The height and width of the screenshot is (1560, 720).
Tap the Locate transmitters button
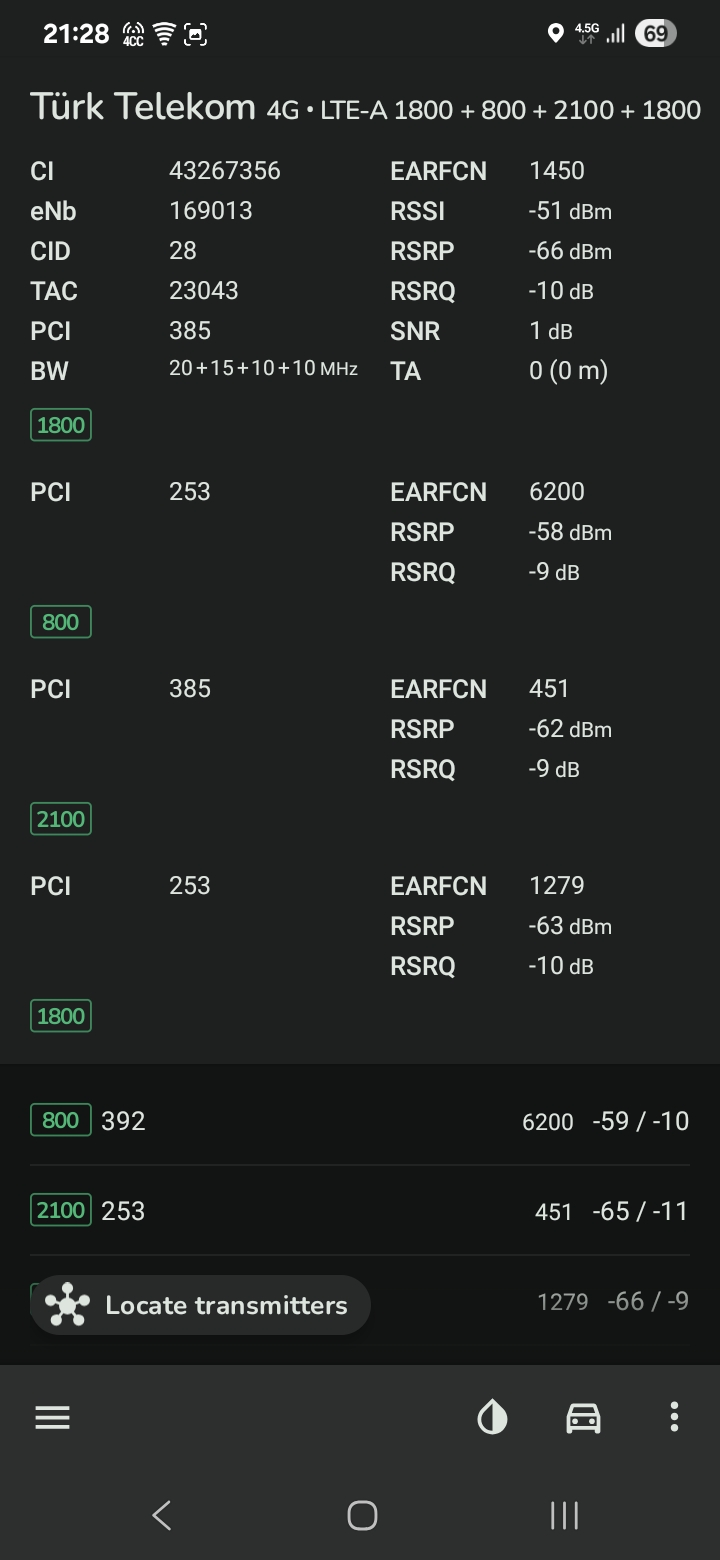coord(200,1305)
